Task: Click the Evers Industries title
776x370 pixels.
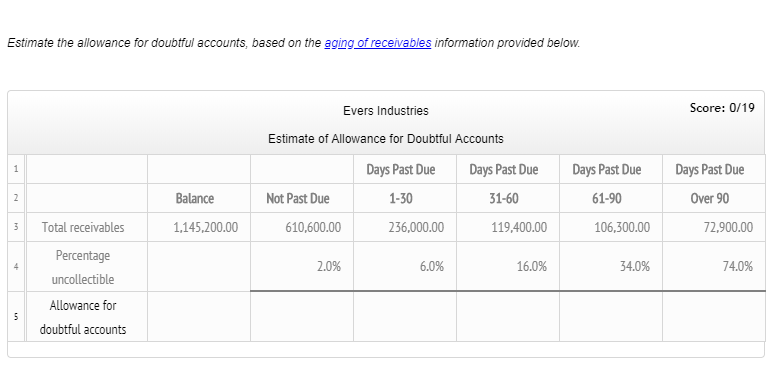Action: tap(386, 111)
